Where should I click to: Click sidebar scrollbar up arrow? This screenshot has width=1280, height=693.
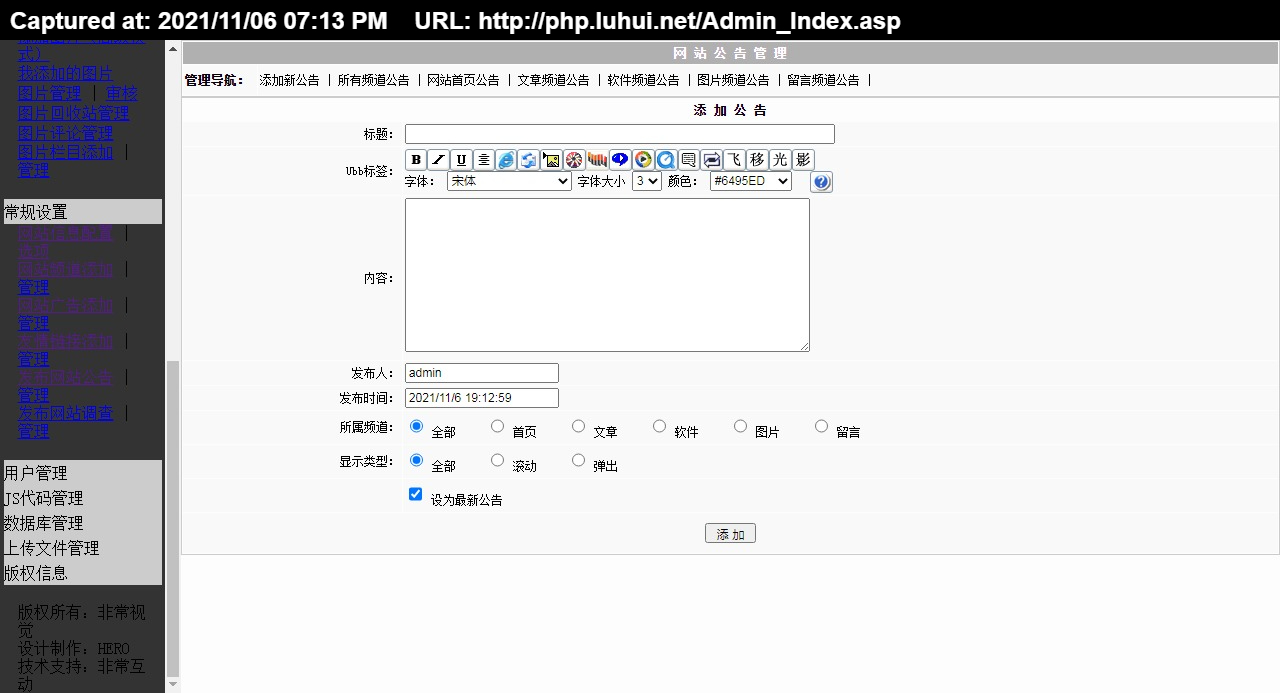[173, 48]
